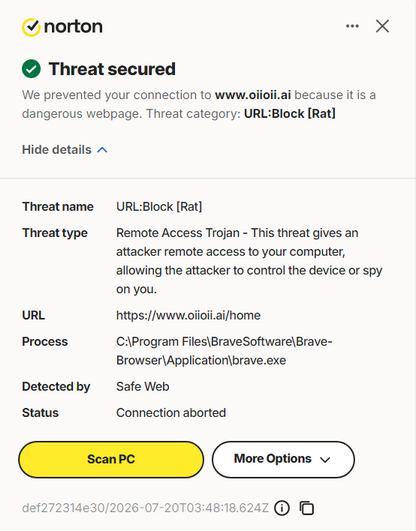Click the green Threat secured checkmark

[x=31, y=69]
